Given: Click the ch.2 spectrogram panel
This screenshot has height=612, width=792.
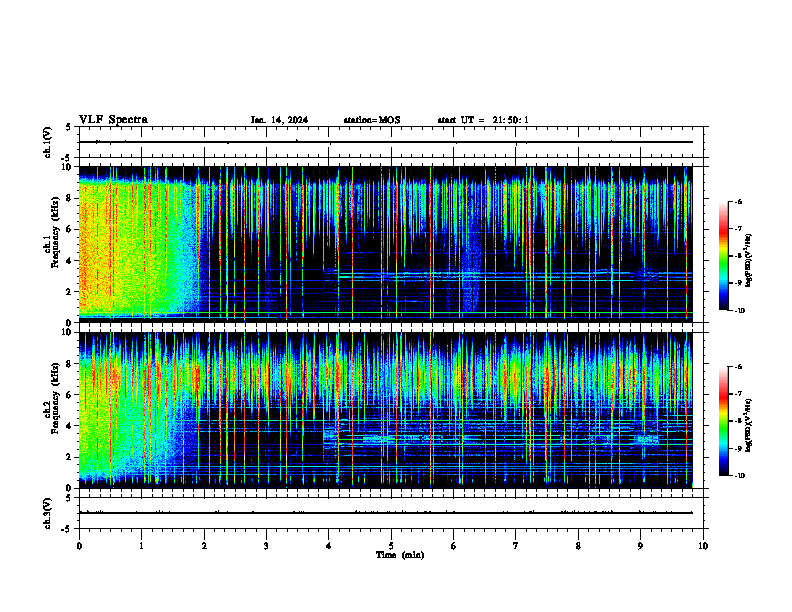Looking at the screenshot, I should pyautogui.click(x=385, y=410).
